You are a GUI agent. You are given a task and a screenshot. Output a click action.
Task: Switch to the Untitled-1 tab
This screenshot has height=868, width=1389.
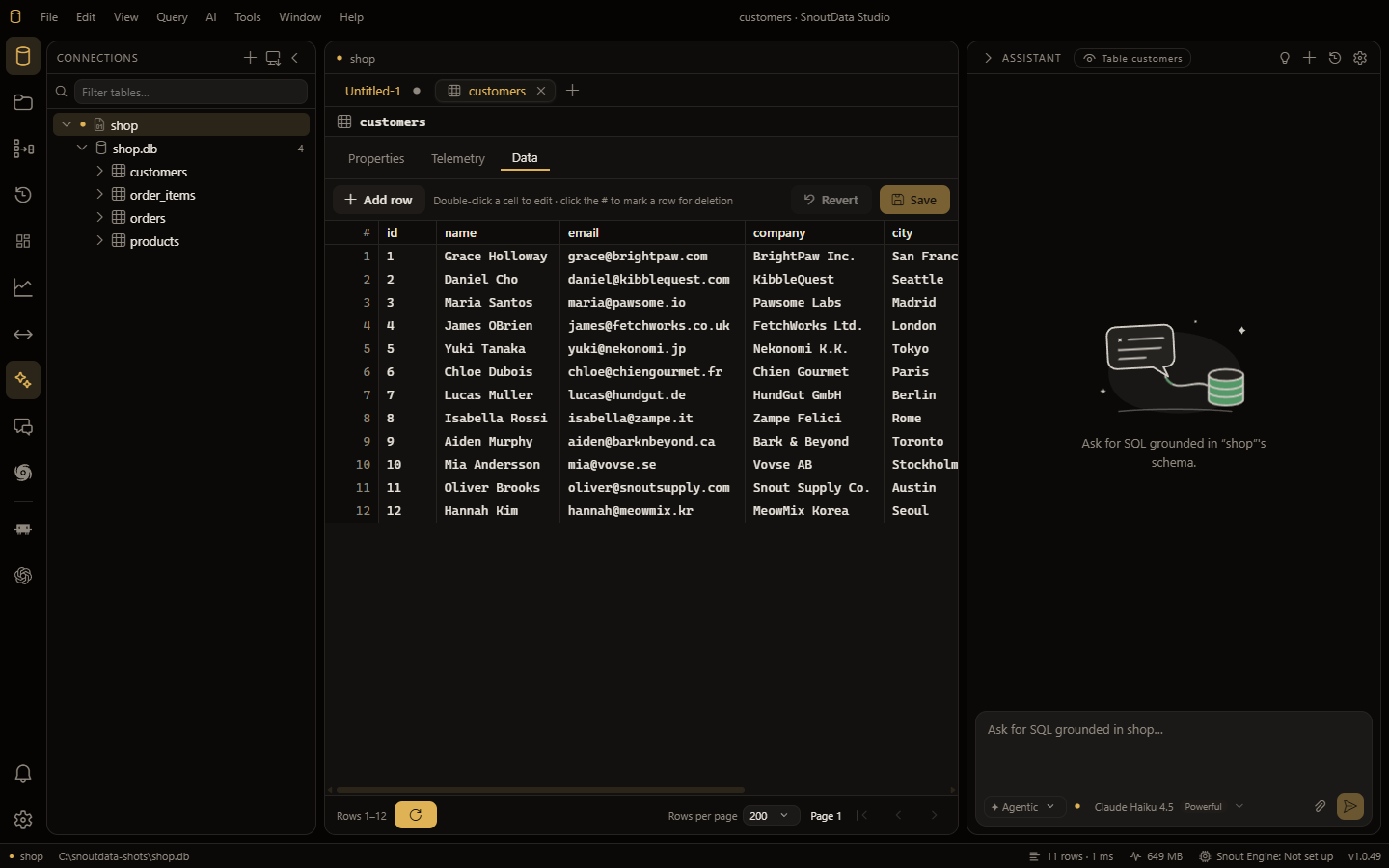coord(372,91)
